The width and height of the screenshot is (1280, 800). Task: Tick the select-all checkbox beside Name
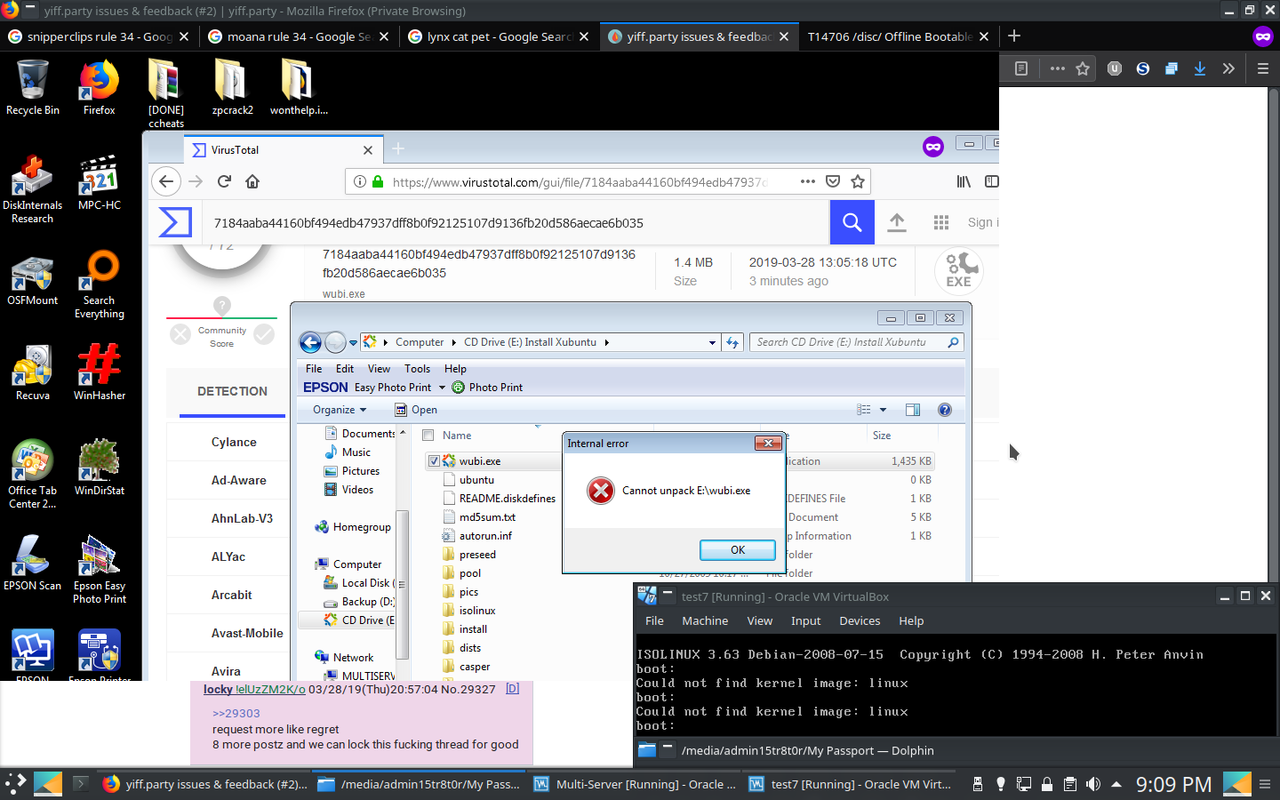428,435
